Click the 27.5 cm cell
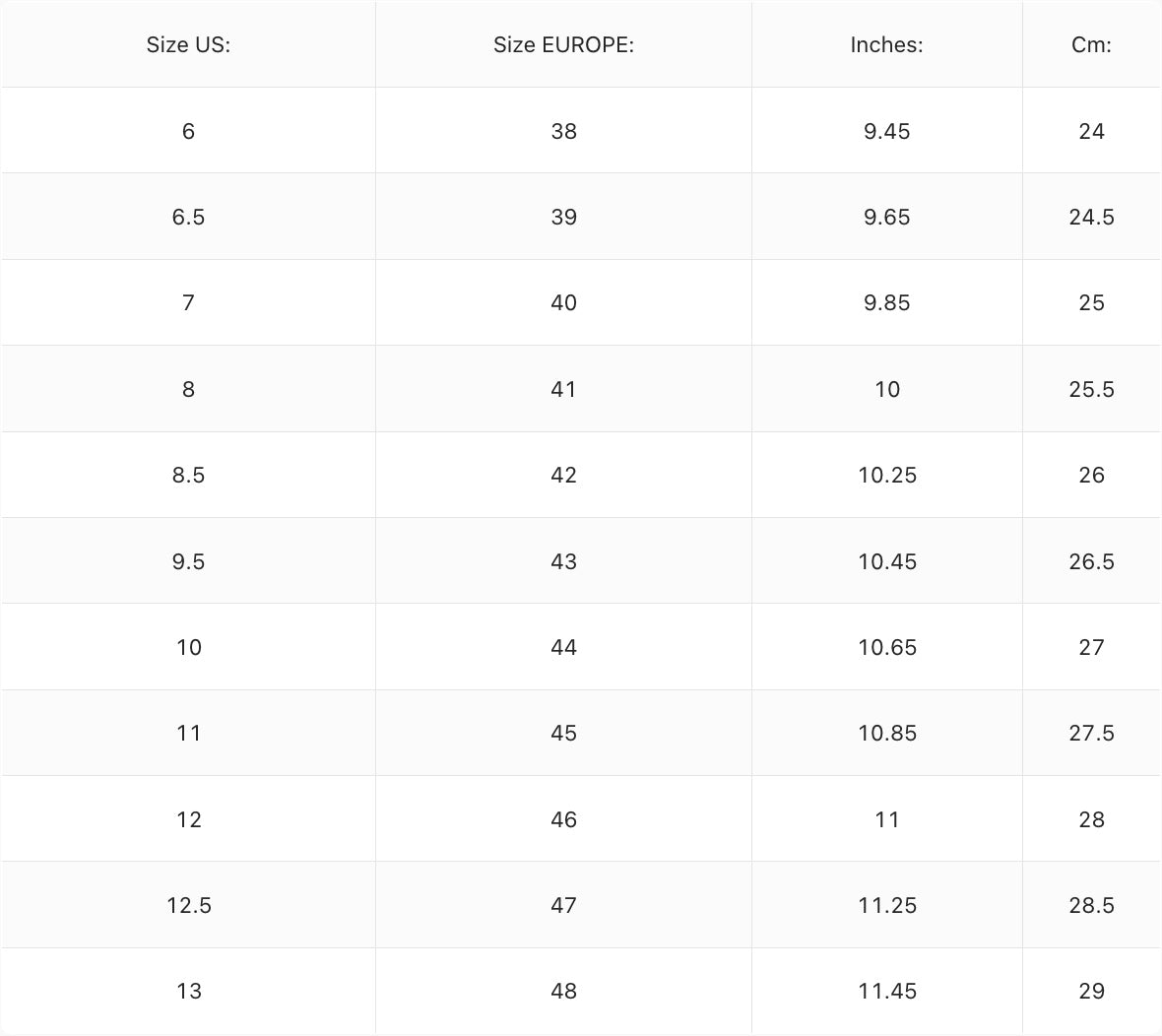Viewport: 1162px width, 1036px height. pyautogui.click(x=1091, y=733)
